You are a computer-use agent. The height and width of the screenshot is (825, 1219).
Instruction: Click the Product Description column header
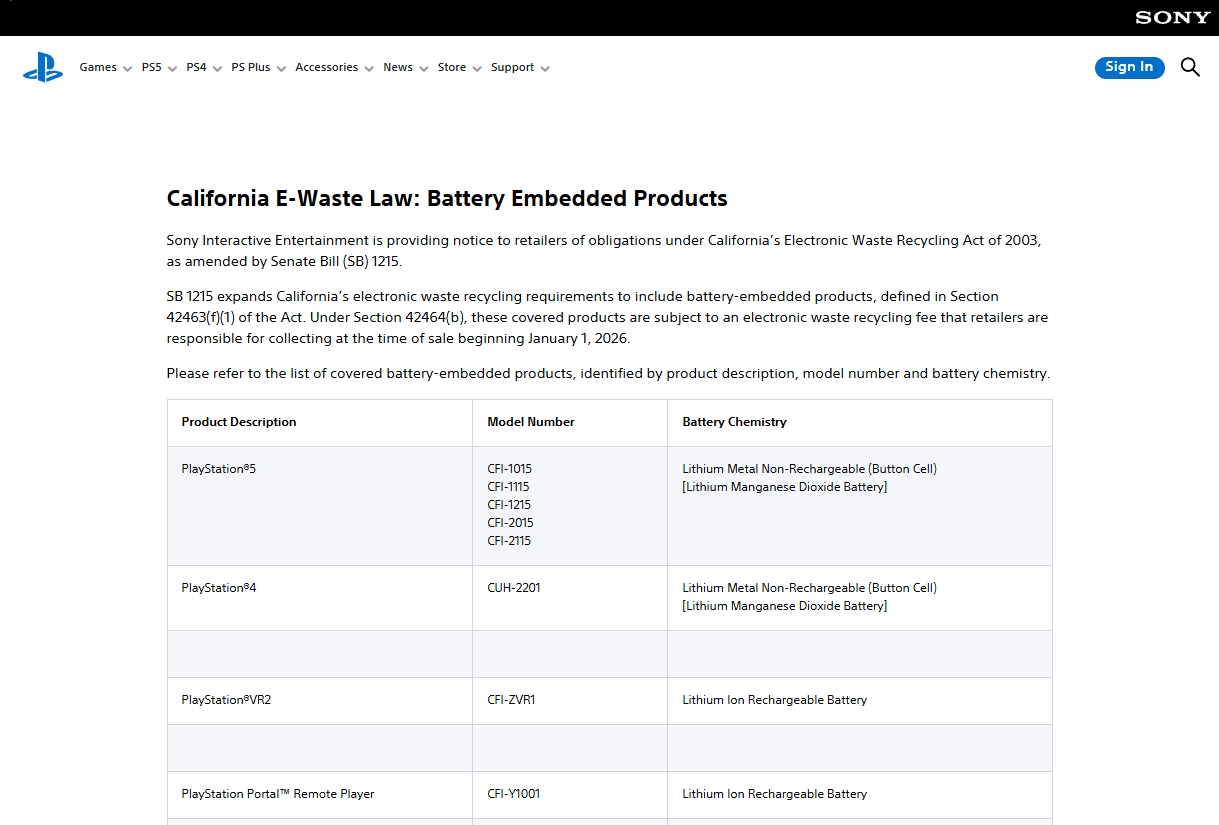pos(239,422)
